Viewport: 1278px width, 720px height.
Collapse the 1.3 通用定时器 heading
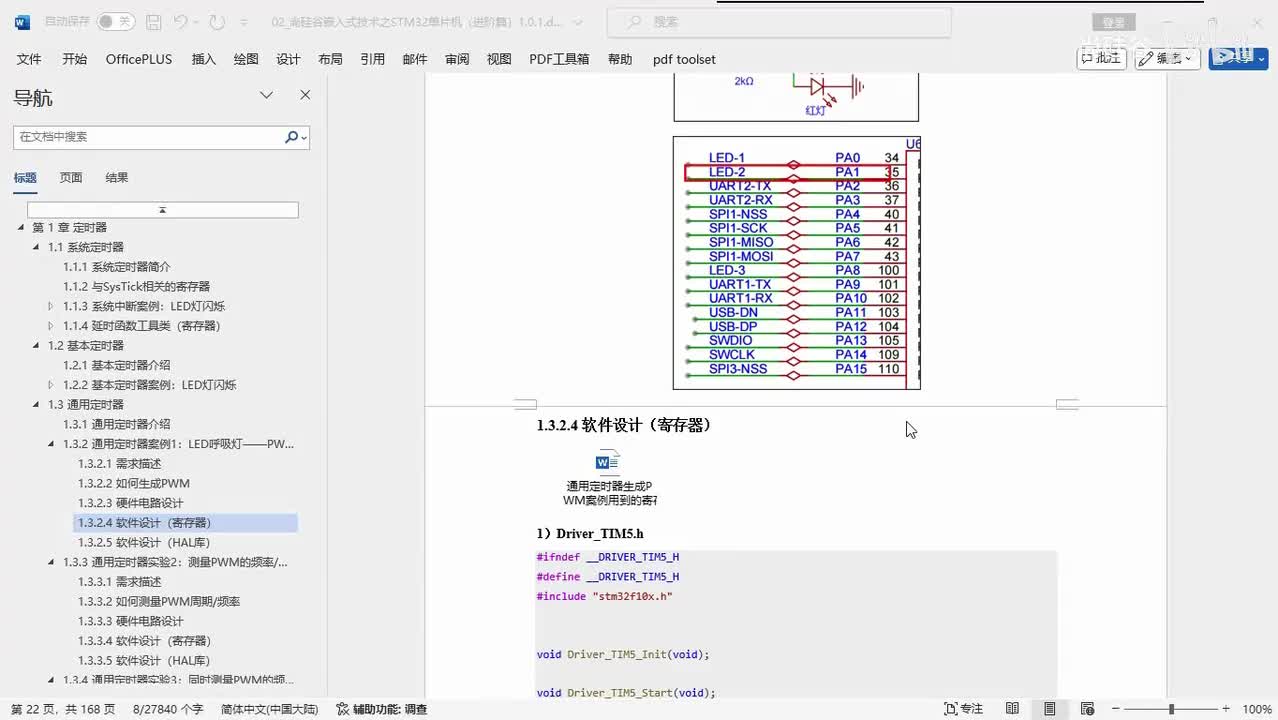click(37, 405)
